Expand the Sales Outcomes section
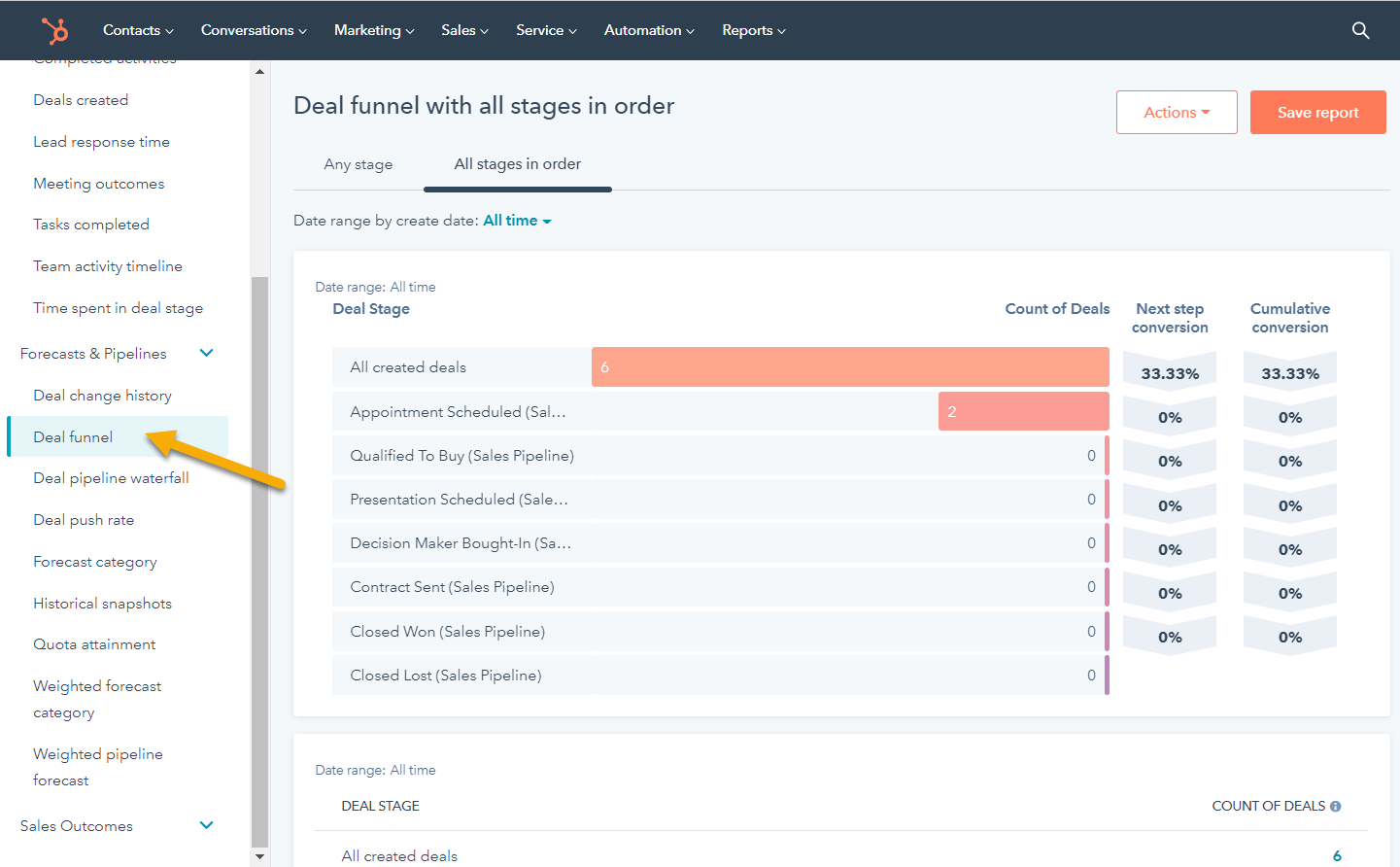1400x867 pixels. click(x=206, y=825)
